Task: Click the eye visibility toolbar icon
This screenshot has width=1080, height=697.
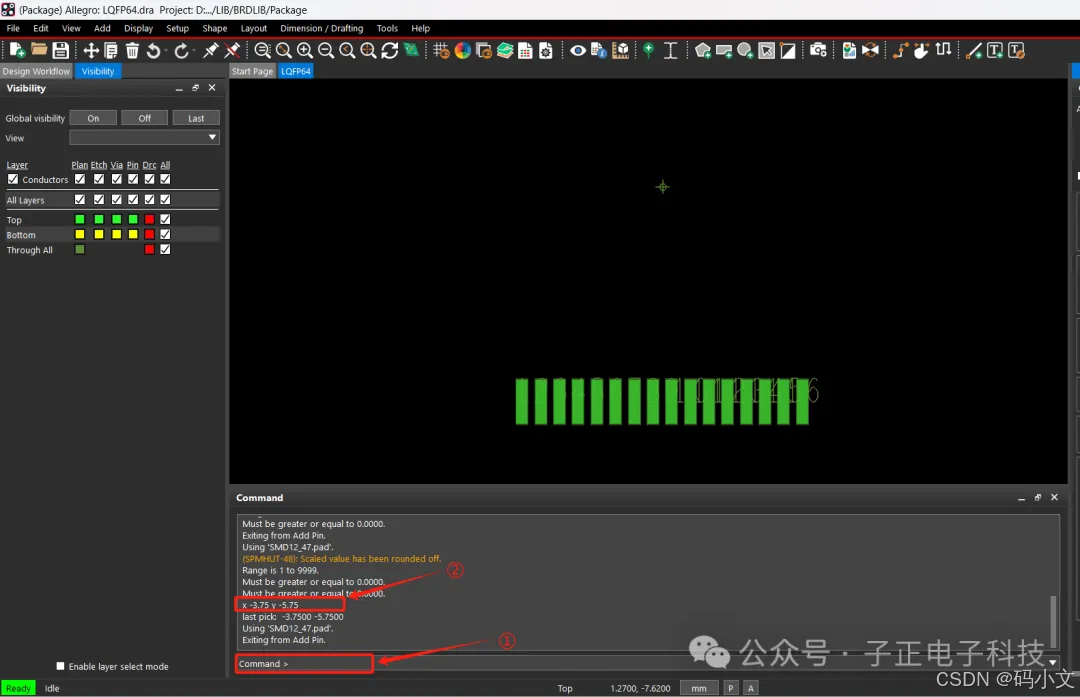Action: 578,50
